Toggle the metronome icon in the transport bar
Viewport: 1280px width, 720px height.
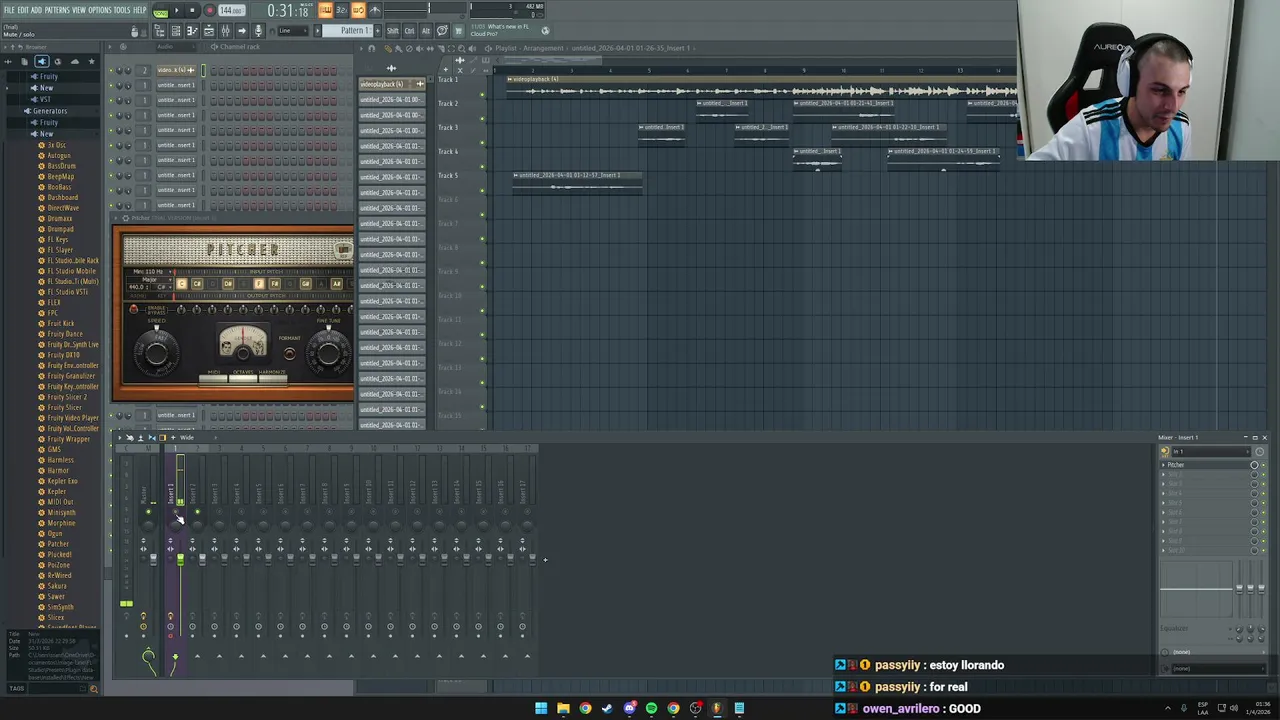click(x=374, y=10)
